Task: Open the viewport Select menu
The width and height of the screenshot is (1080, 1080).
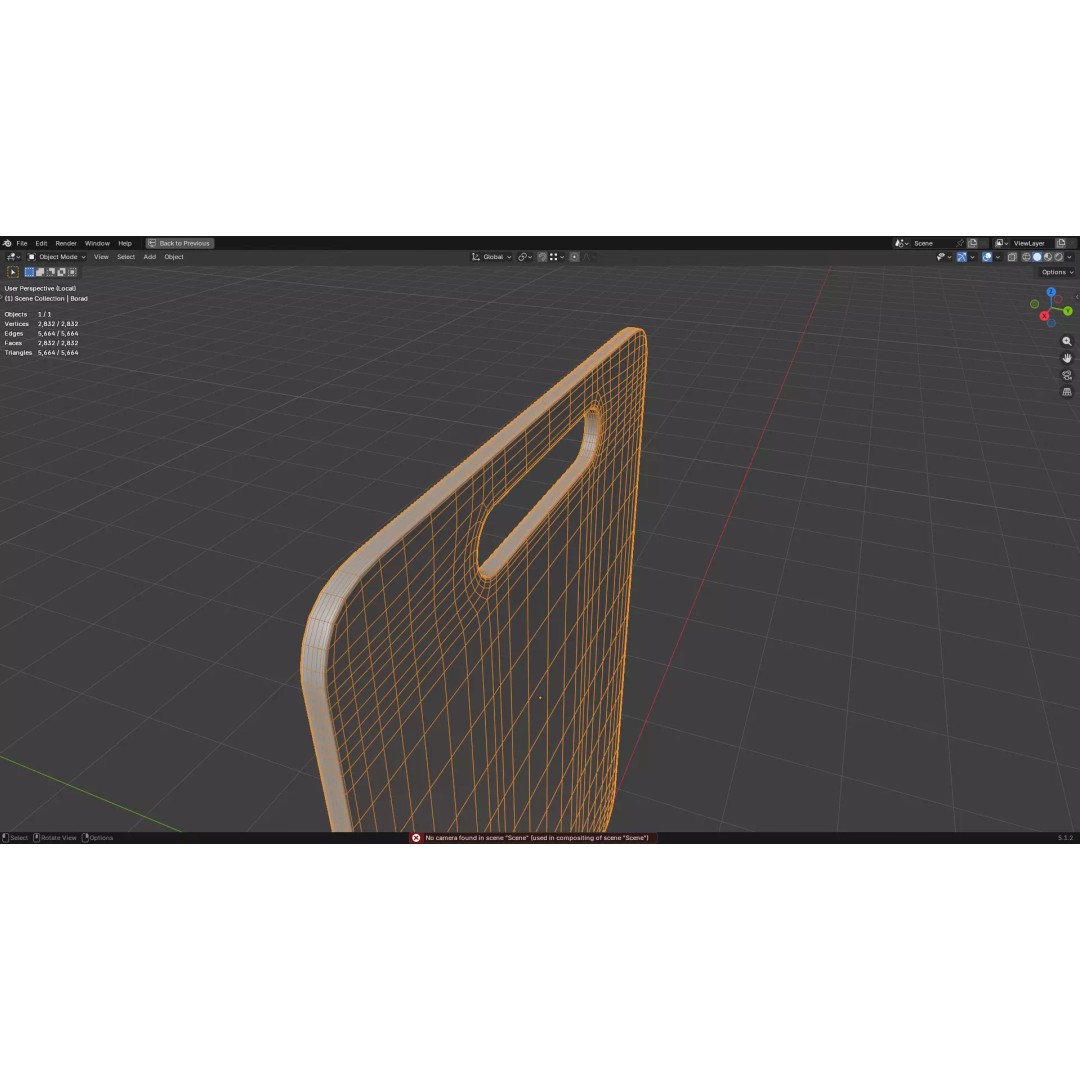Action: pyautogui.click(x=126, y=257)
